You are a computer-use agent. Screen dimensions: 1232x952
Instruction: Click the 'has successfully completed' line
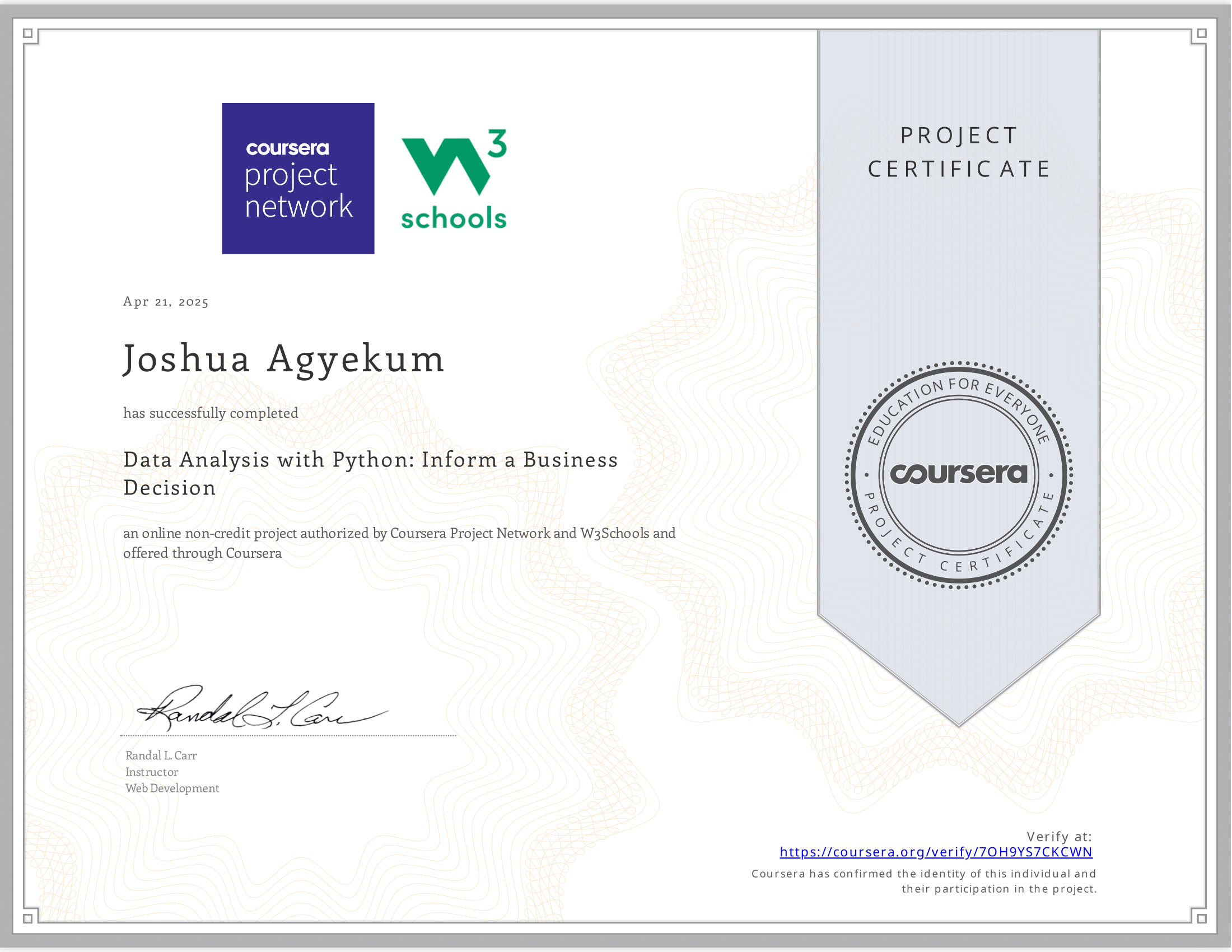[x=211, y=413]
